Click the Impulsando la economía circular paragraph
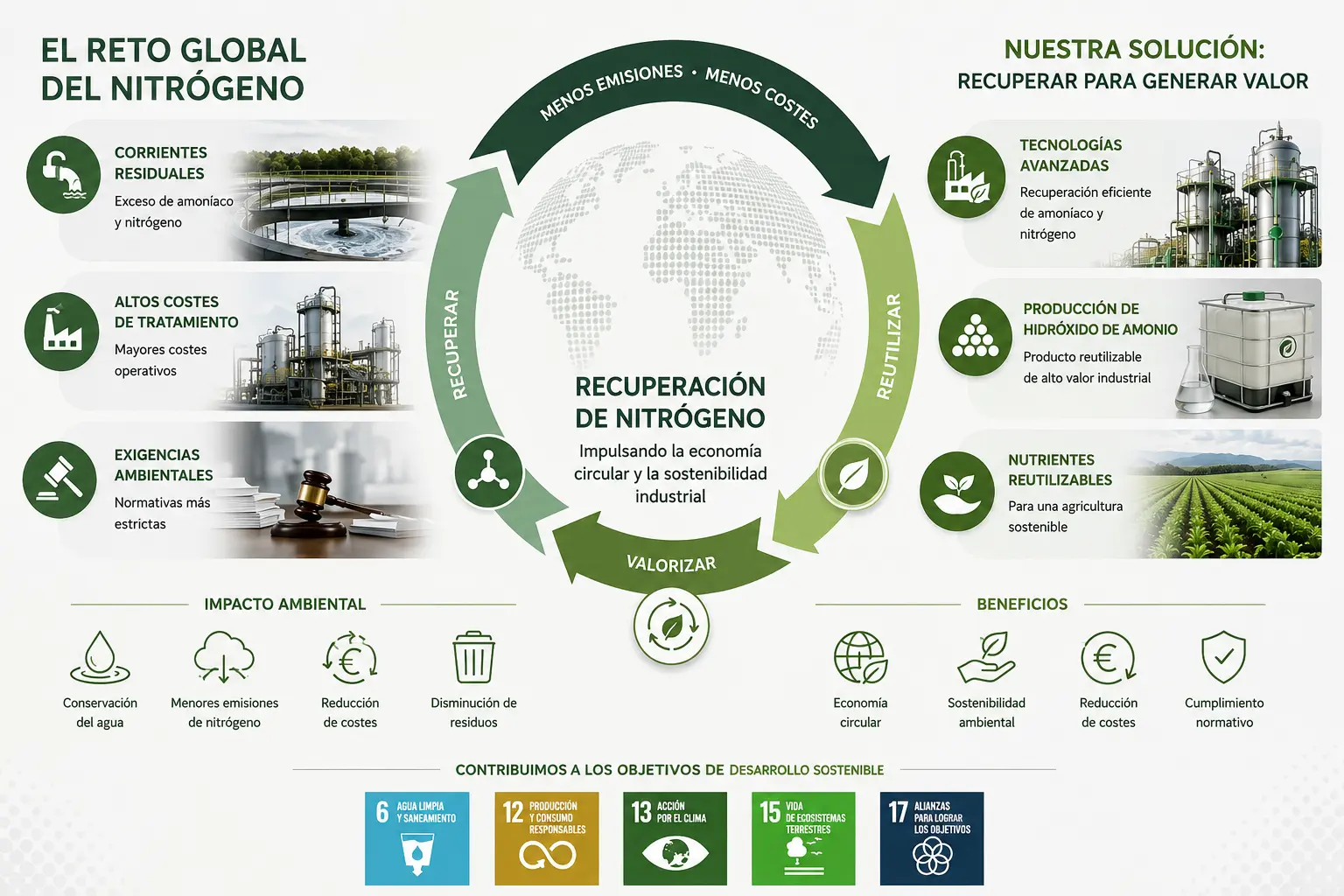The image size is (1344, 896). coord(670,473)
